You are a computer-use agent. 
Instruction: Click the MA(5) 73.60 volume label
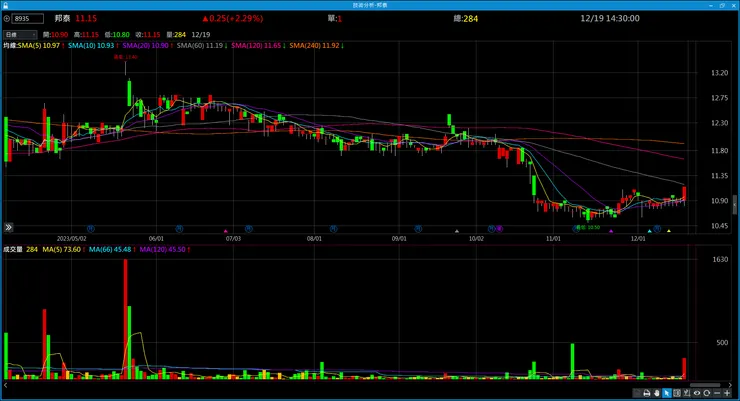click(63, 249)
